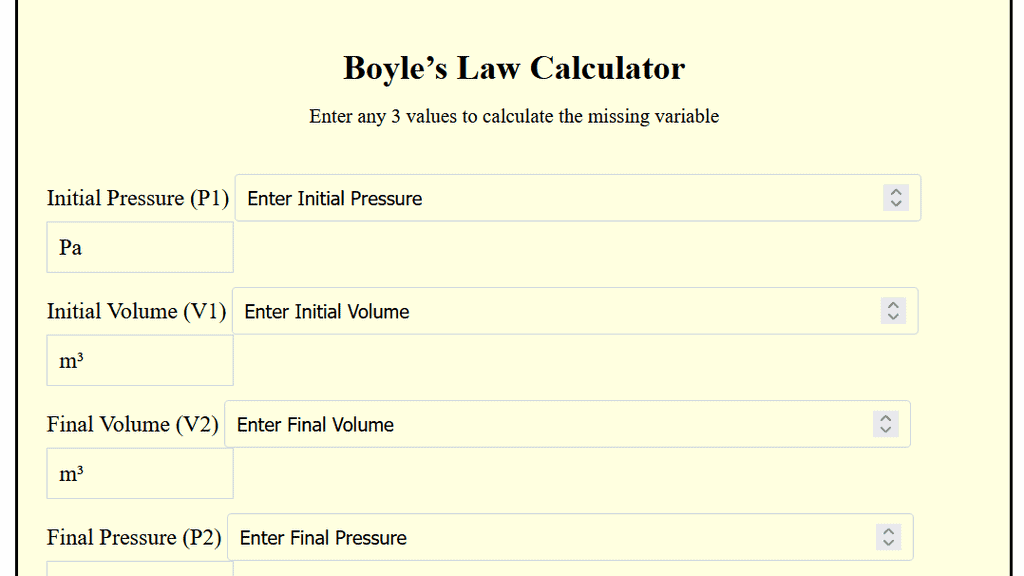Image resolution: width=1024 pixels, height=576 pixels.
Task: Select the m³ unit box under Final Volume
Action: 139,473
